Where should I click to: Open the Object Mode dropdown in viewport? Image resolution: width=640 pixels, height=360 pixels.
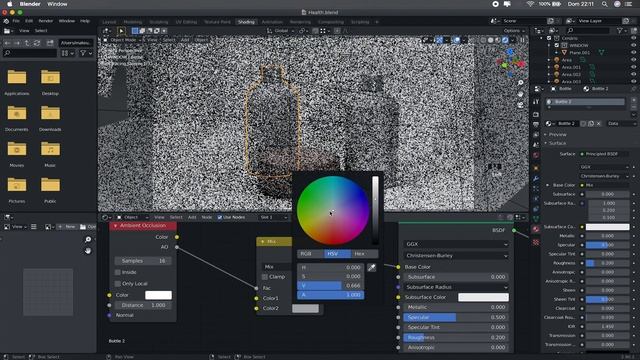point(122,40)
